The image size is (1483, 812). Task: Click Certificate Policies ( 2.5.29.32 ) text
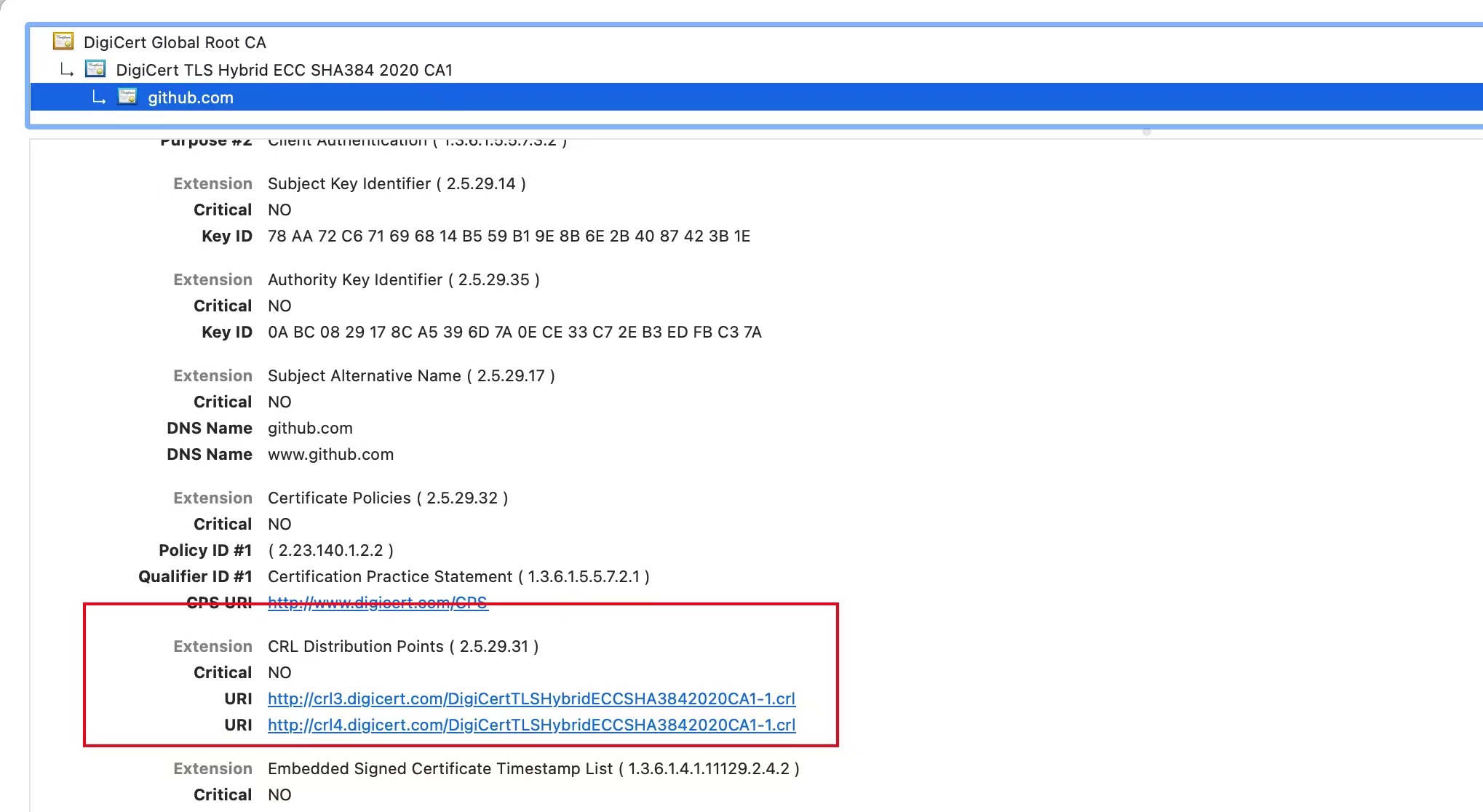tap(388, 498)
